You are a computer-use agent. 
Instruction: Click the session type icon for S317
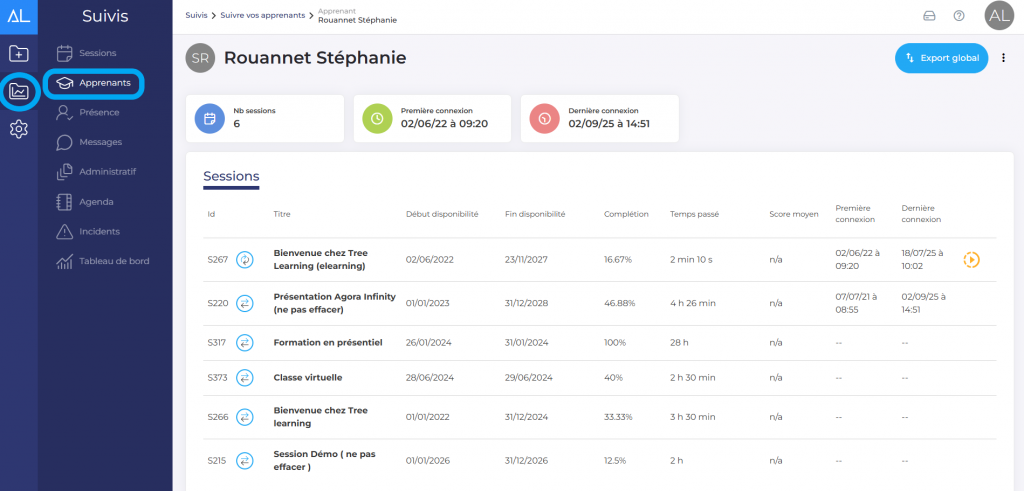click(x=245, y=343)
